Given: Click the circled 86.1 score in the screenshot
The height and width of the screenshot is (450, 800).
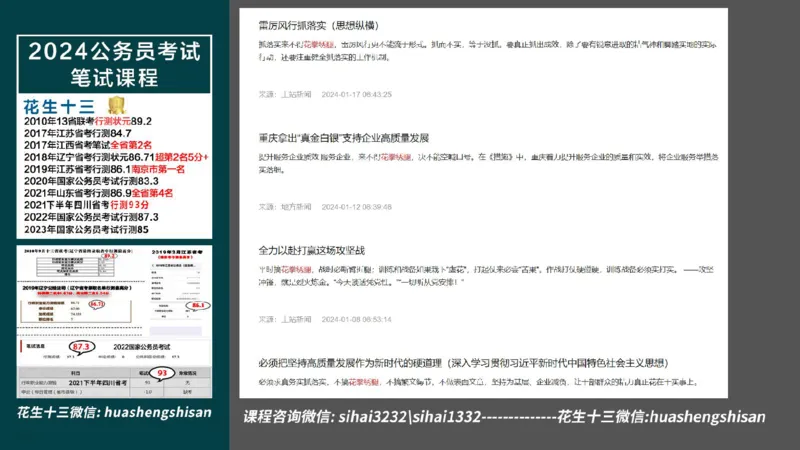Looking at the screenshot, I should click(x=198, y=305).
